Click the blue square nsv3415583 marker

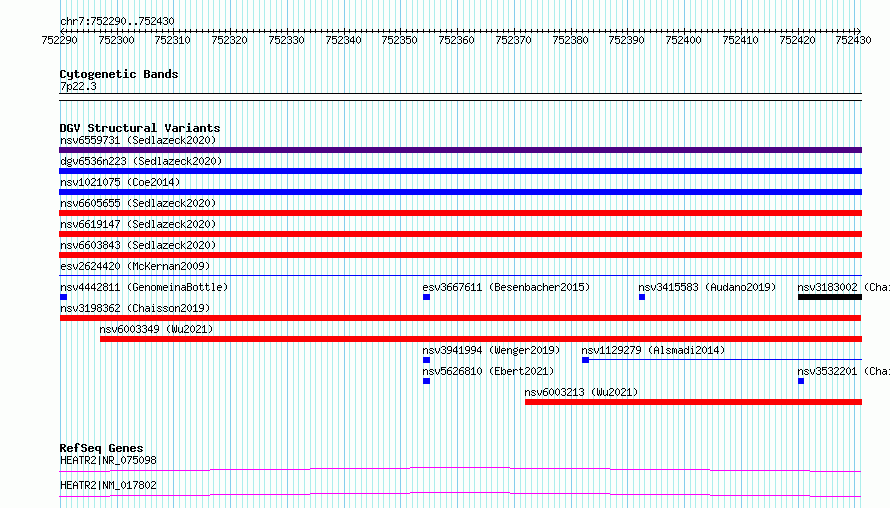(642, 297)
